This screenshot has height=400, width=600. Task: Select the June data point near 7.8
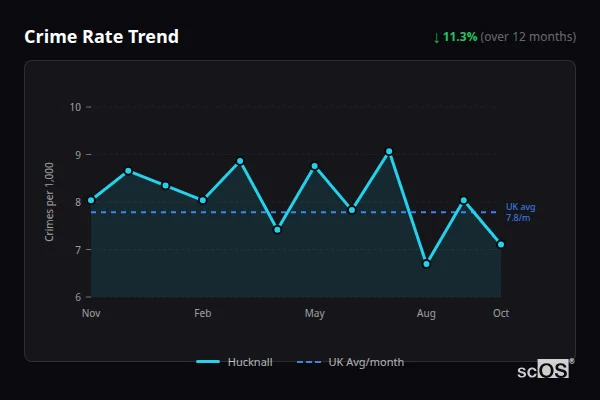352,210
